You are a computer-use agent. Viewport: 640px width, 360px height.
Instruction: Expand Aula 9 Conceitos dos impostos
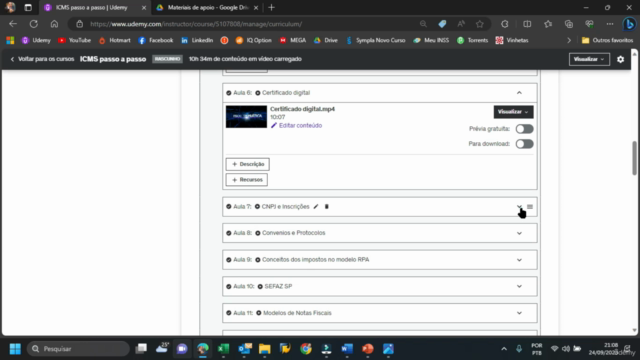point(519,260)
